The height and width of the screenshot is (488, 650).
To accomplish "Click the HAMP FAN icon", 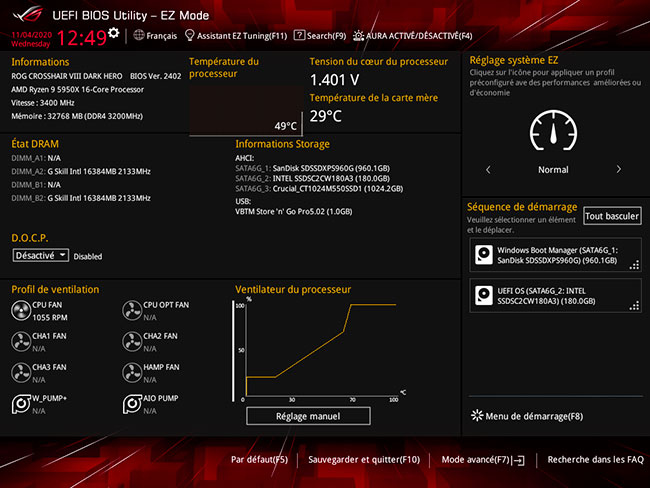I will (x=131, y=373).
